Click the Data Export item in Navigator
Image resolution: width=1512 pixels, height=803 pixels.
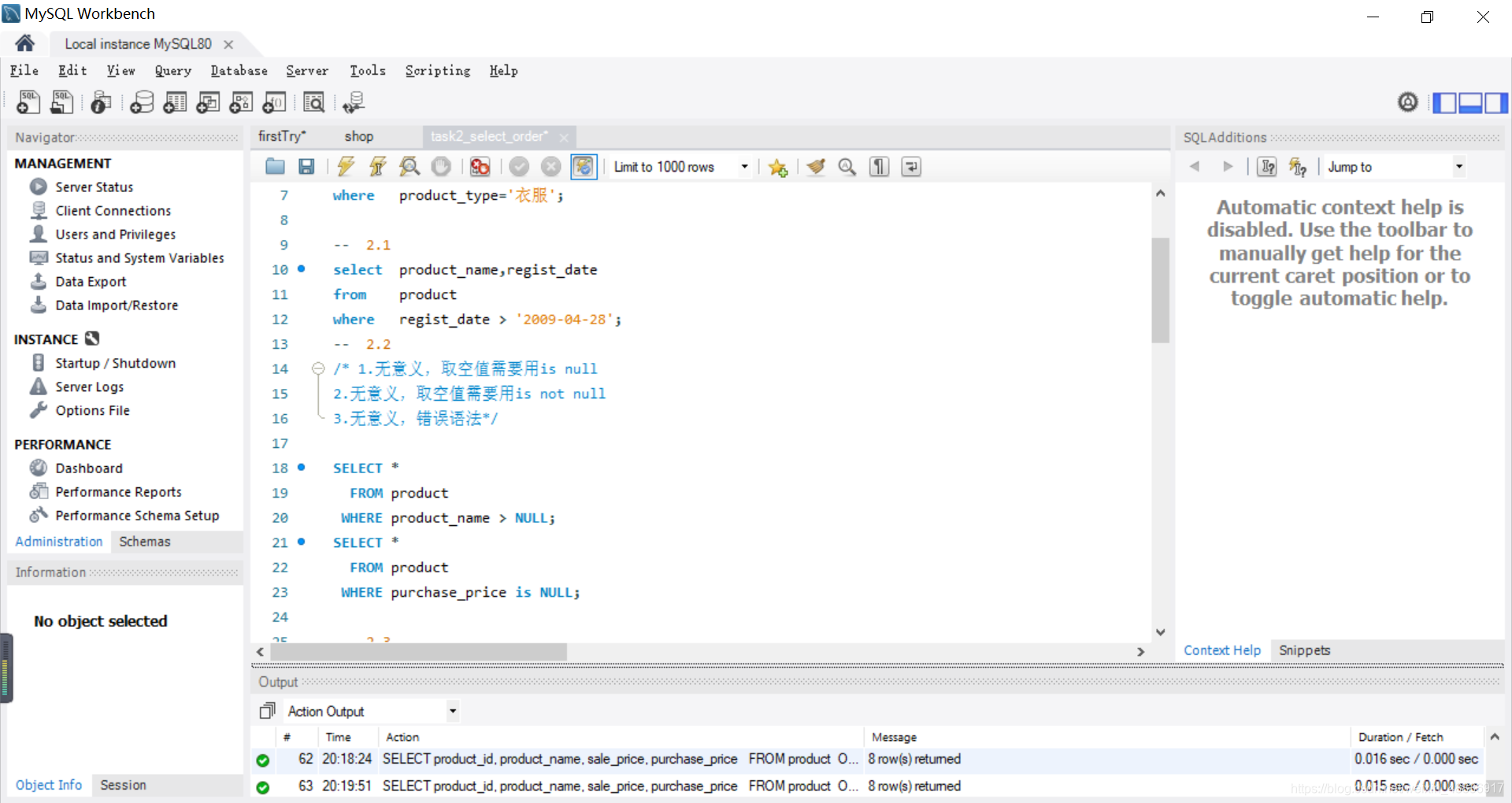[x=89, y=281]
